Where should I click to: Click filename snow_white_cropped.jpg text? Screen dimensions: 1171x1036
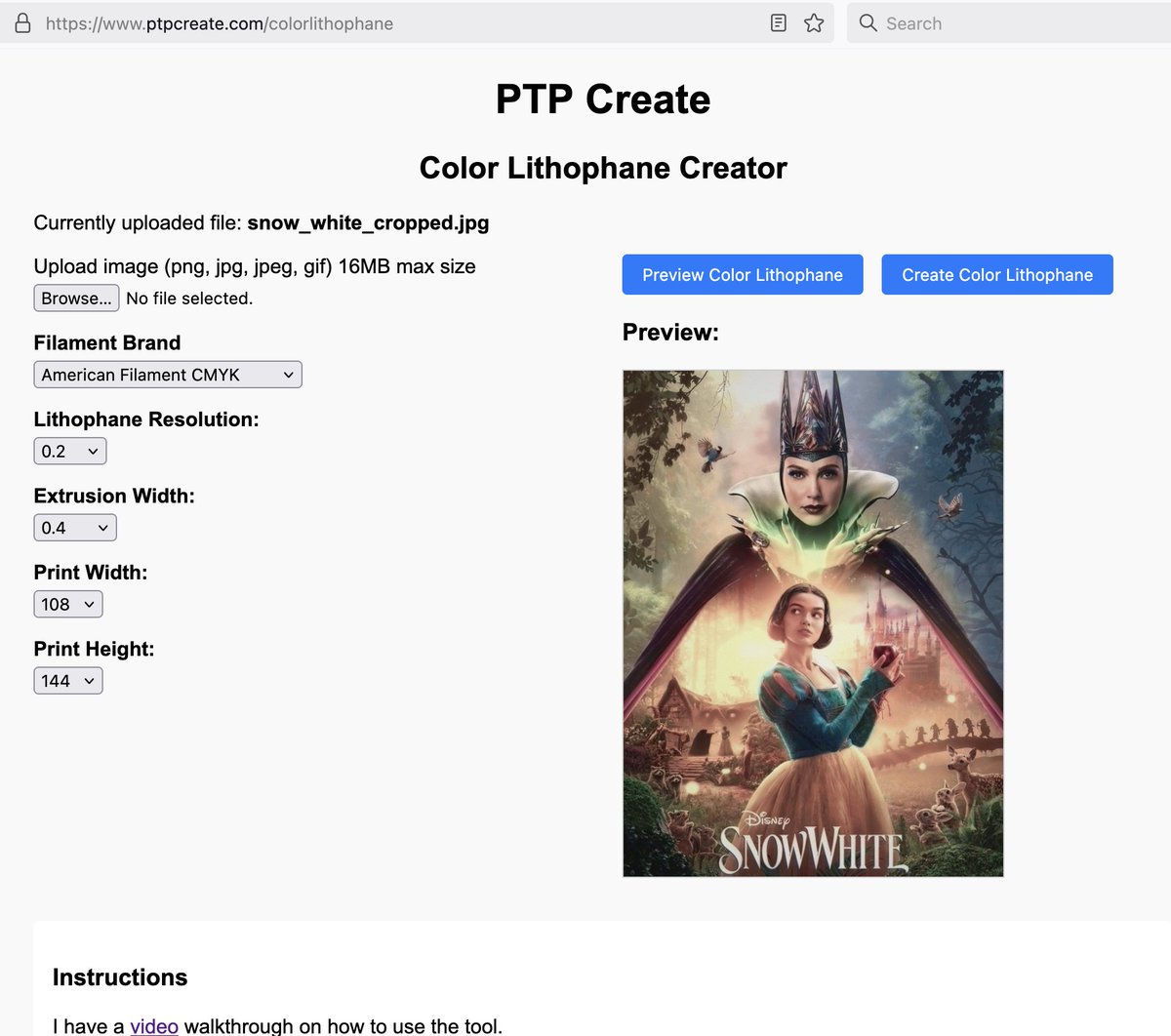[x=368, y=222]
